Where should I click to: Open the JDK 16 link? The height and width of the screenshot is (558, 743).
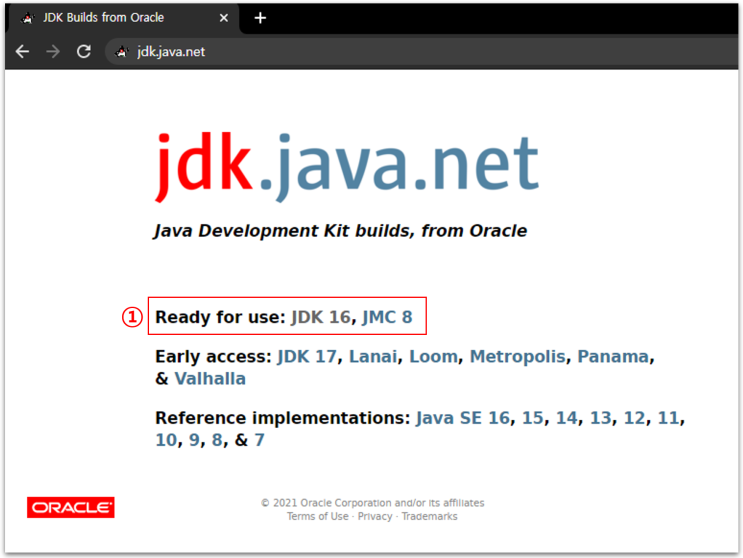[x=321, y=317]
